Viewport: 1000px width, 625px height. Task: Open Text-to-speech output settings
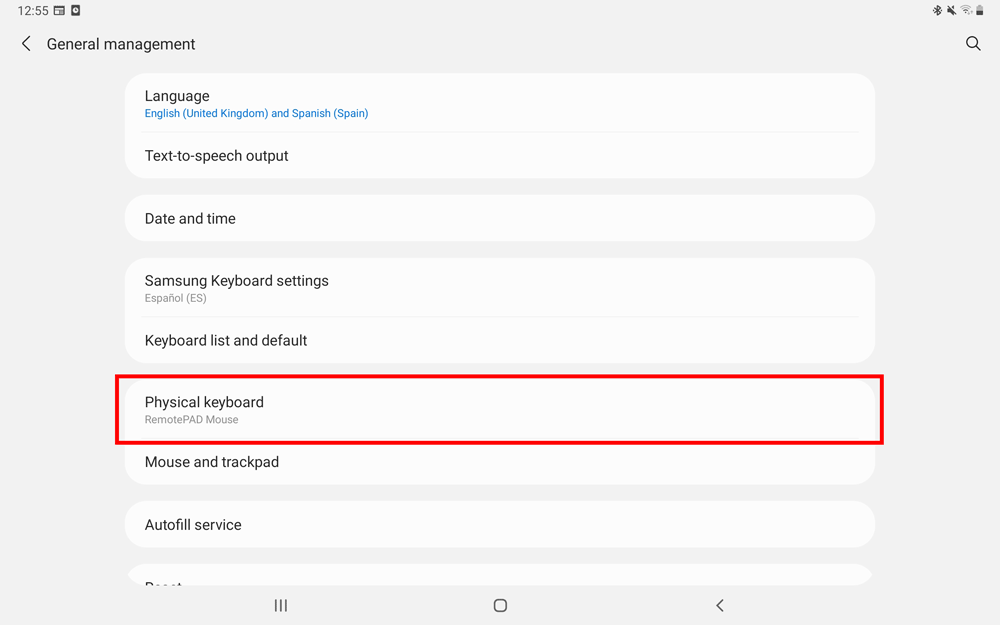point(500,156)
